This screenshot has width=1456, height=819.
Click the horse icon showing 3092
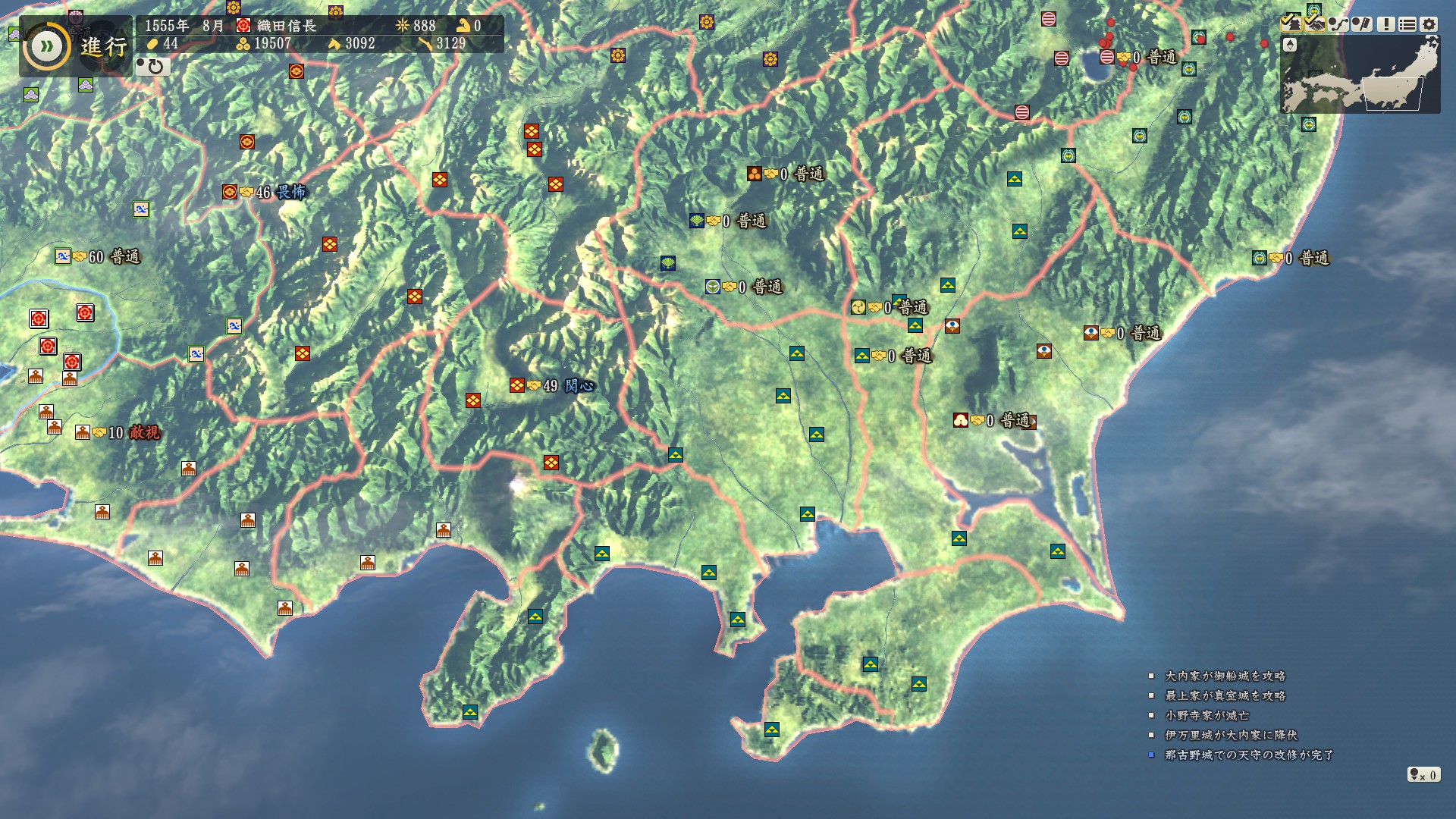pyautogui.click(x=334, y=43)
